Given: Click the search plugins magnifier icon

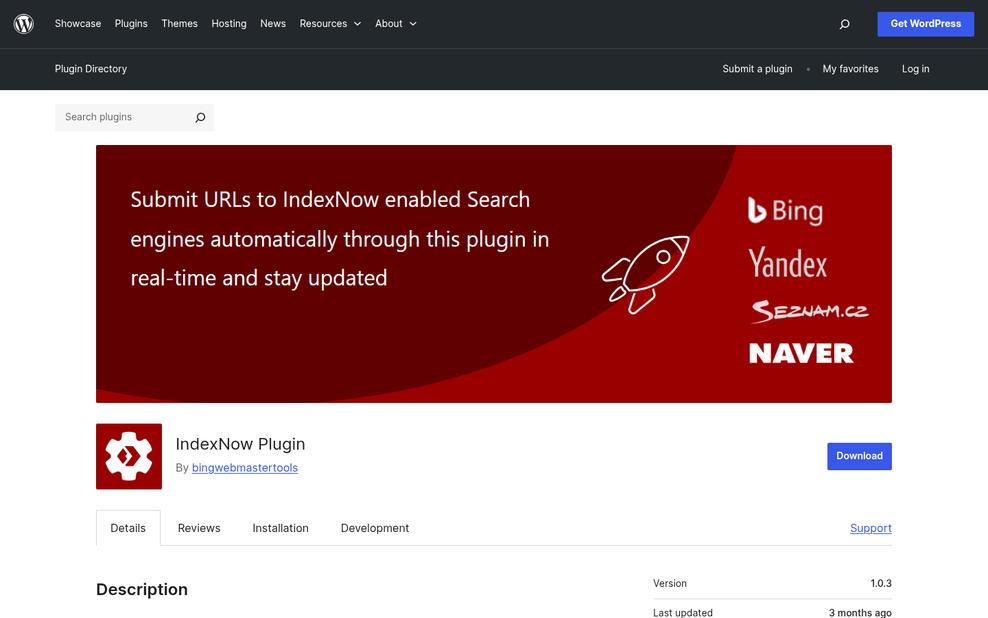Looking at the screenshot, I should tap(200, 117).
